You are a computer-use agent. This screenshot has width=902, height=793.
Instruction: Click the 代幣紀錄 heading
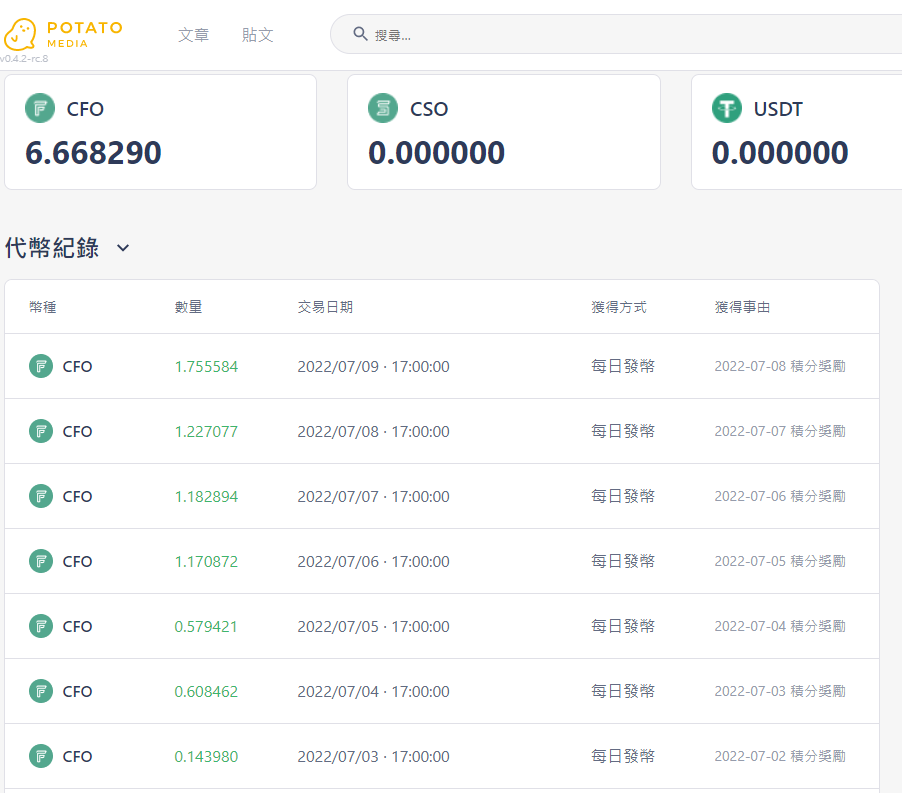[52, 248]
